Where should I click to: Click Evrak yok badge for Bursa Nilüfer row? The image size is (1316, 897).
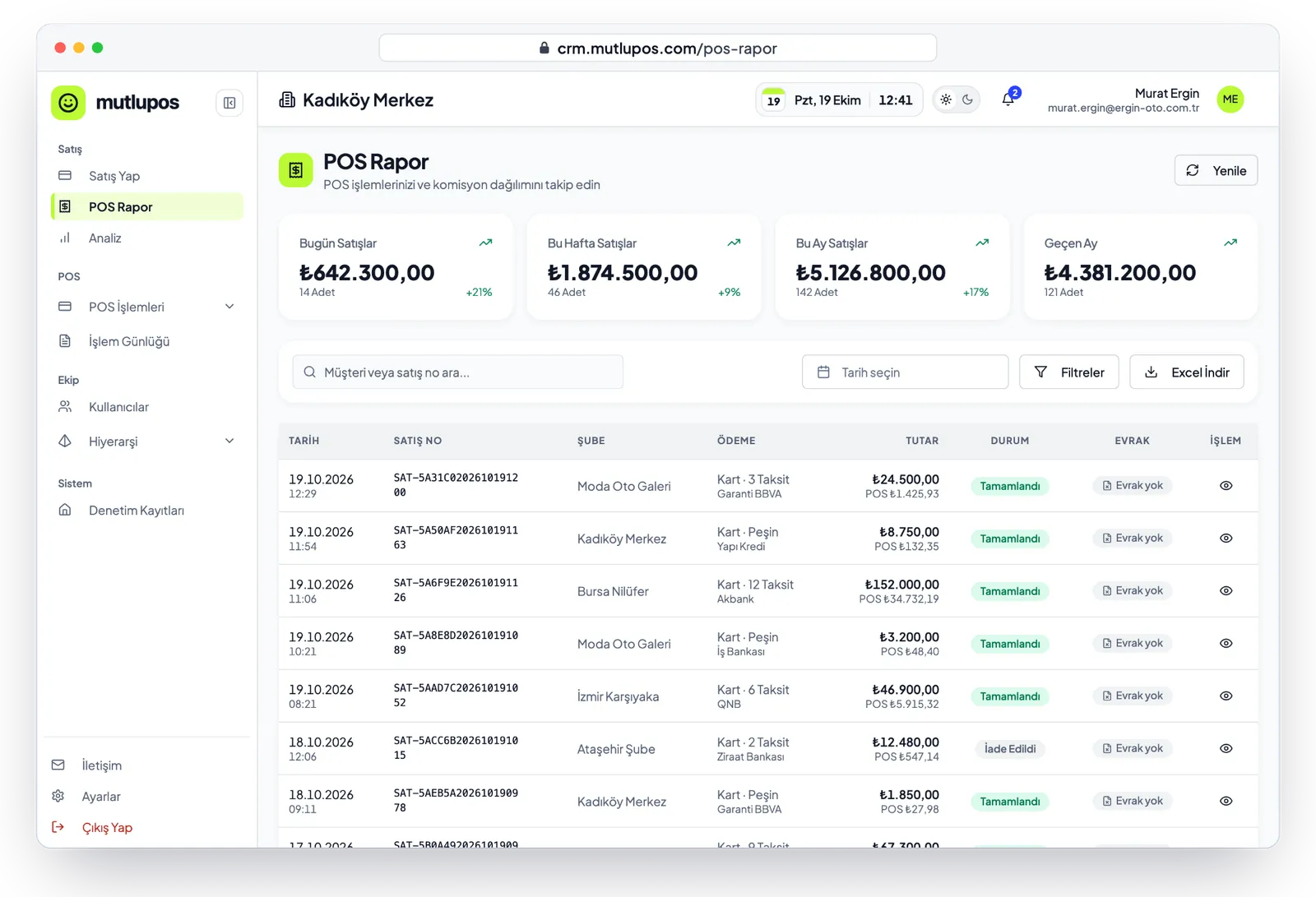point(1133,591)
